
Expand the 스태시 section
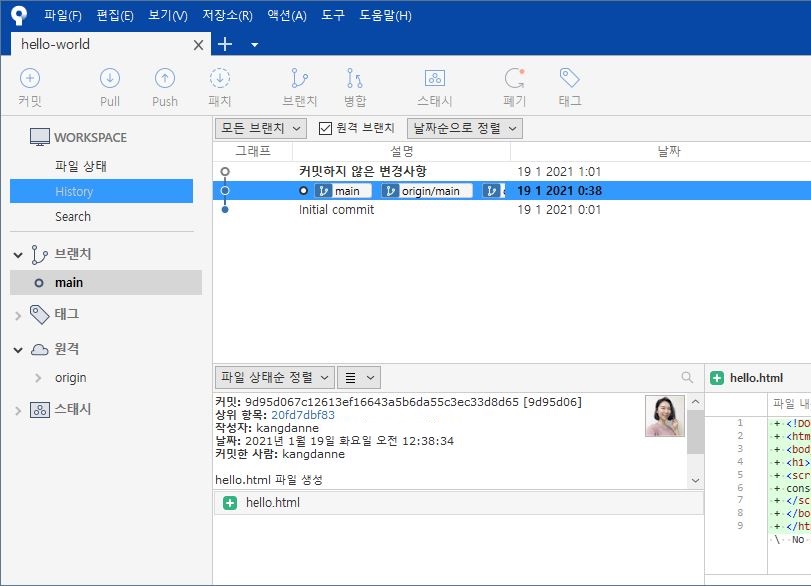click(x=18, y=411)
